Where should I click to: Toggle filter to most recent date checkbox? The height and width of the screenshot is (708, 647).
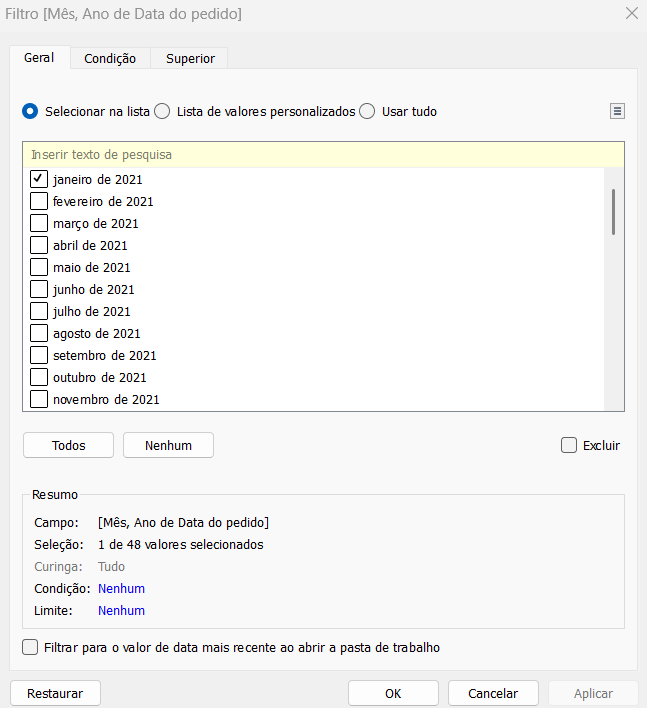click(30, 647)
